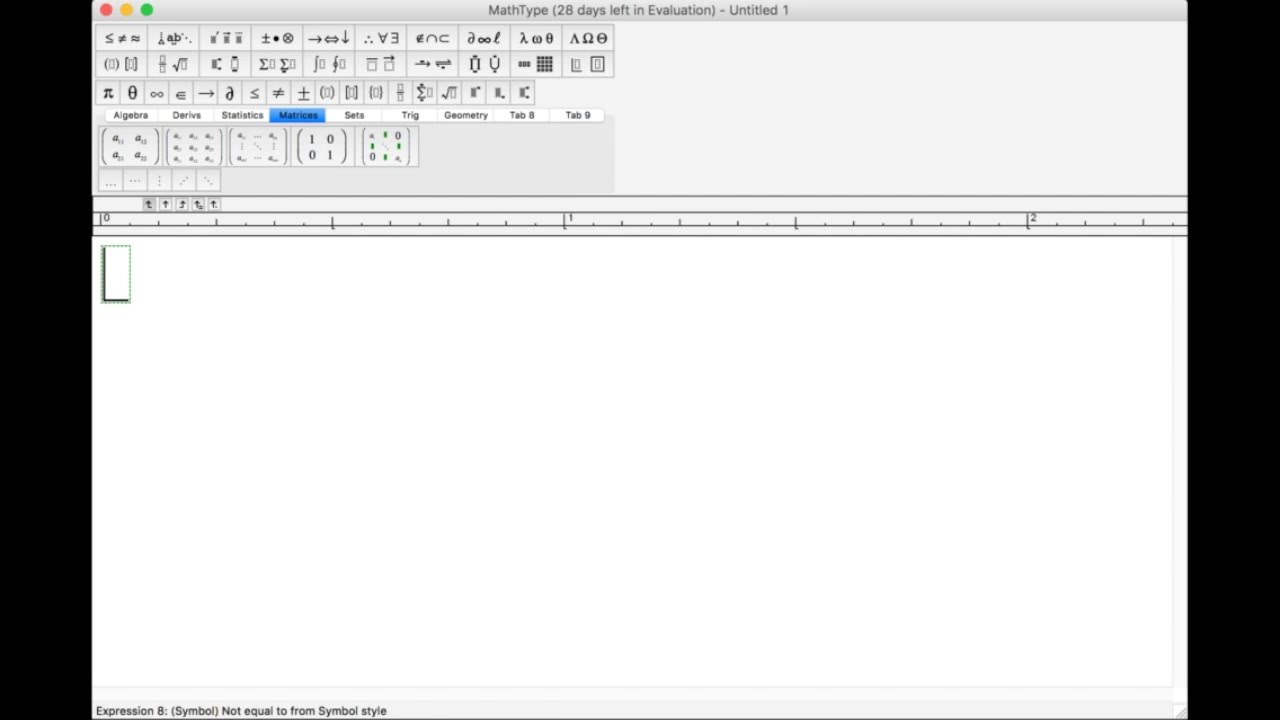
Task: Insert the square root template
Action: pyautogui.click(x=449, y=93)
